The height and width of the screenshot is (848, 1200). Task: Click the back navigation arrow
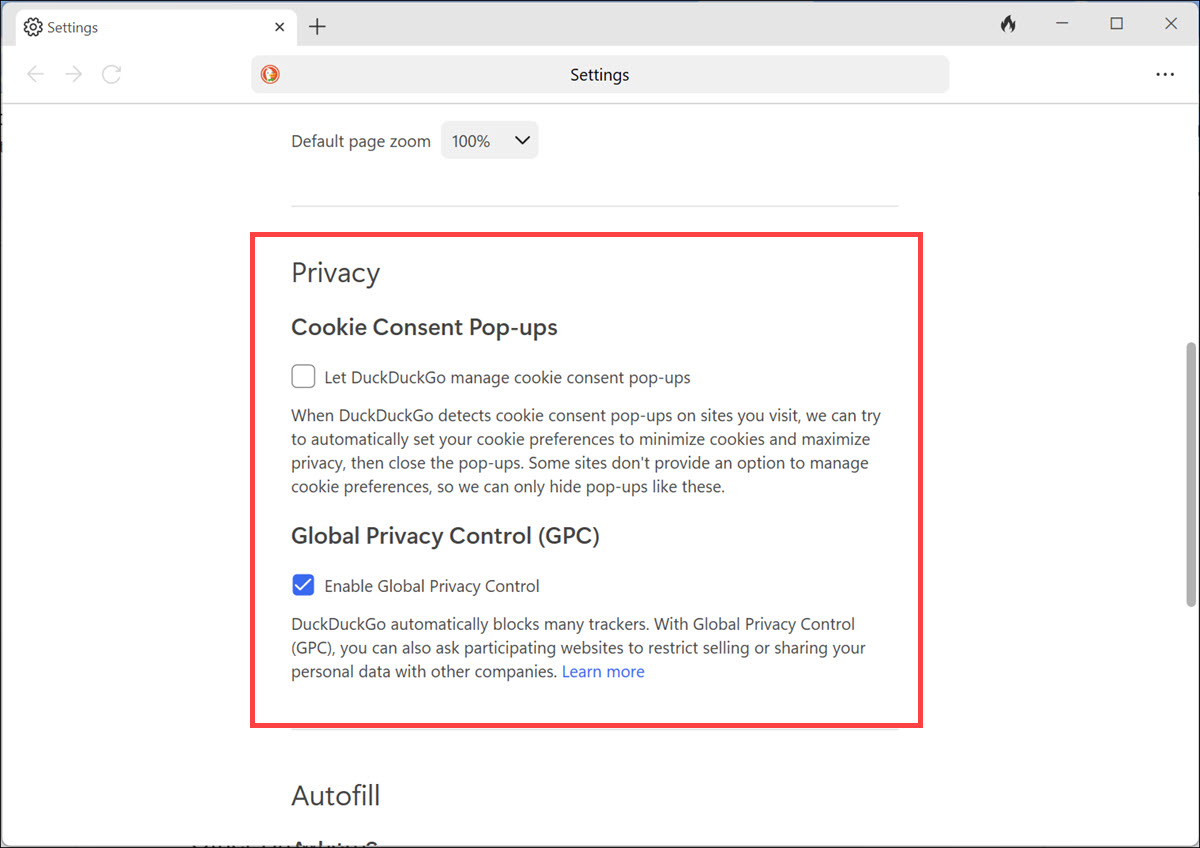click(x=36, y=74)
